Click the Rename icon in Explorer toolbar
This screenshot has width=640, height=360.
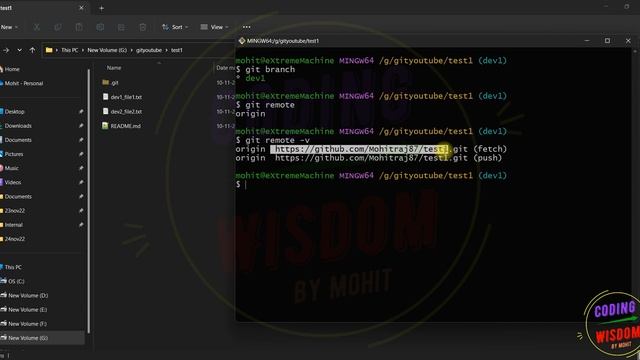[x=100, y=27]
